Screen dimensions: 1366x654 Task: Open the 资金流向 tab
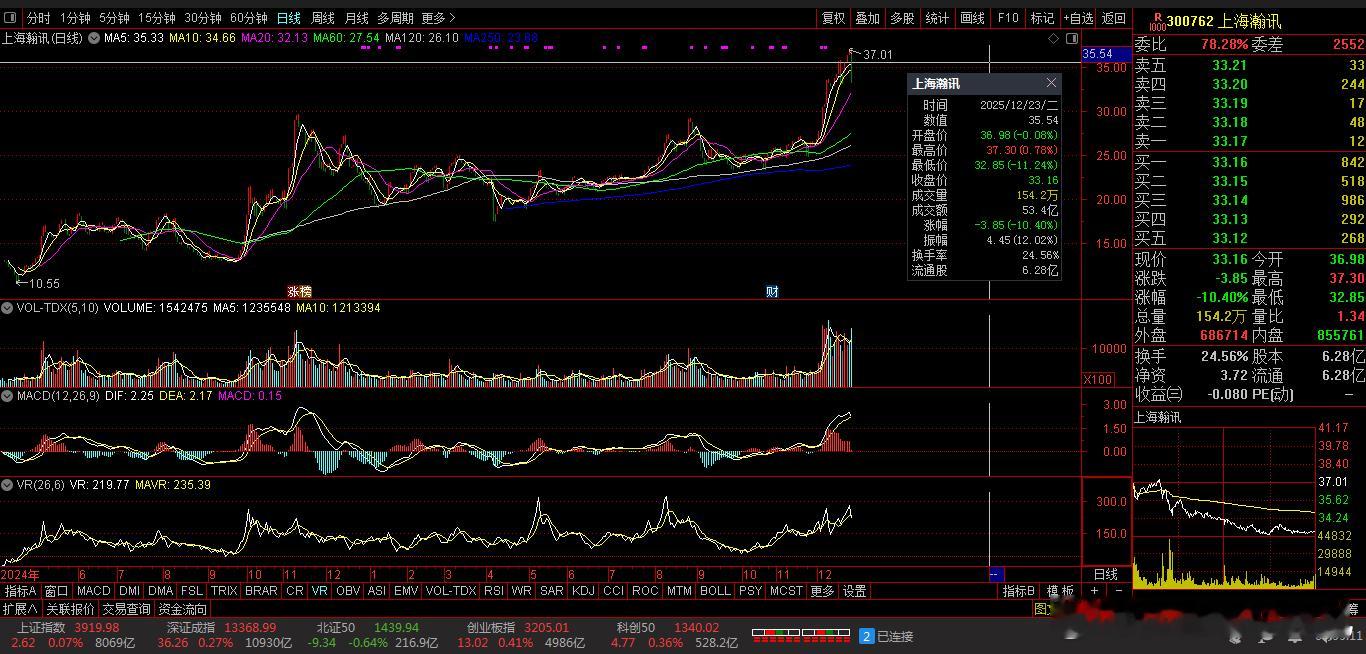tap(182, 609)
